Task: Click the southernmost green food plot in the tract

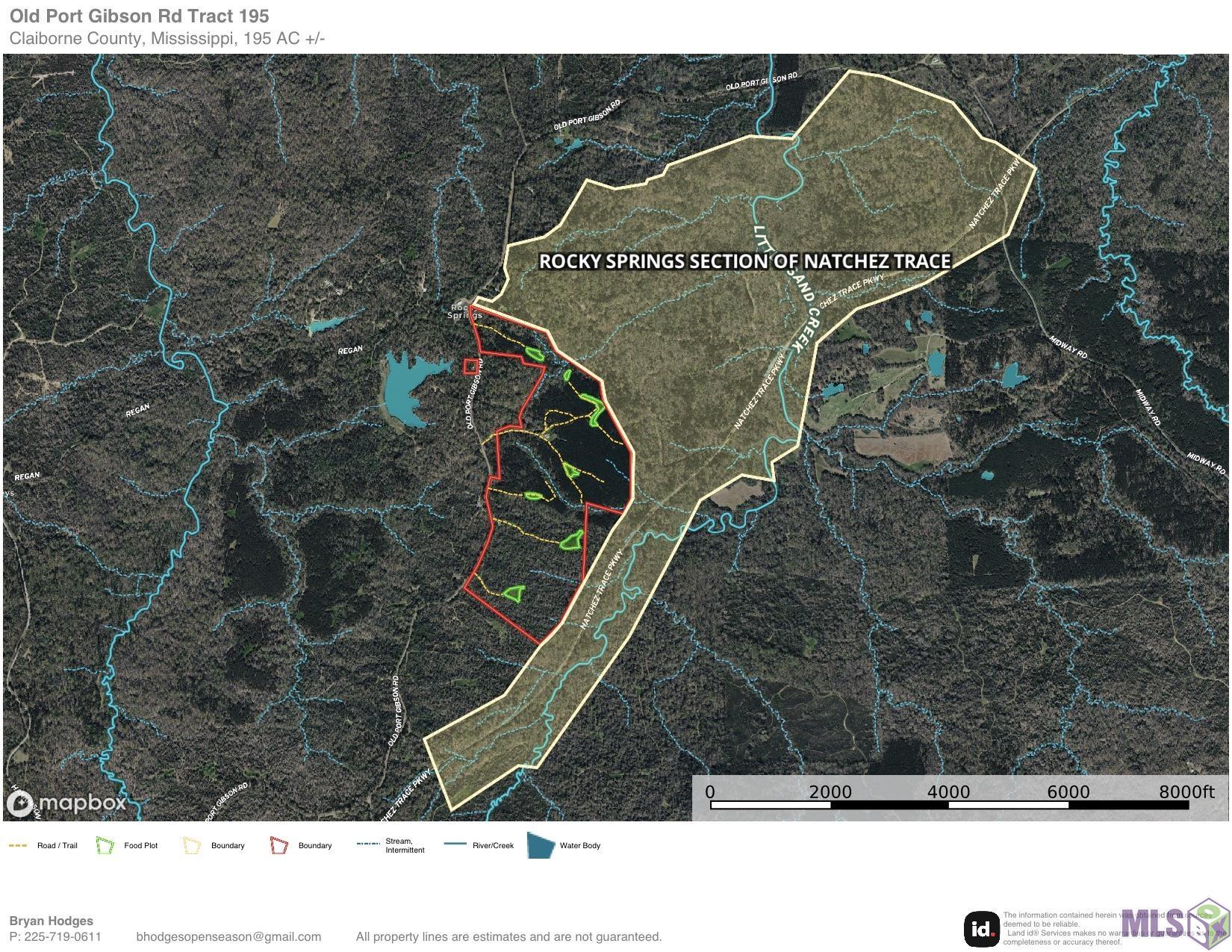Action: tap(513, 593)
